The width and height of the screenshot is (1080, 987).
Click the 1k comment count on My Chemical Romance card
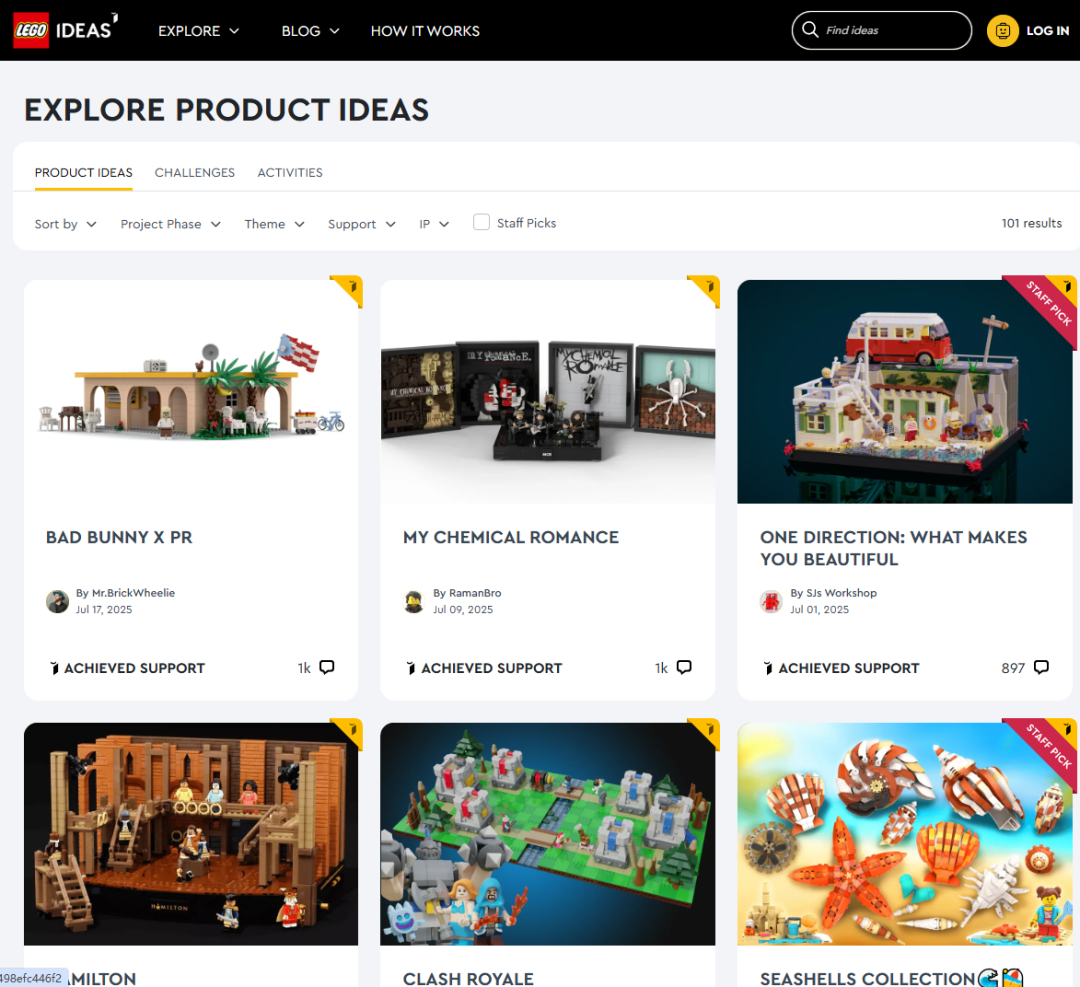[x=661, y=668]
